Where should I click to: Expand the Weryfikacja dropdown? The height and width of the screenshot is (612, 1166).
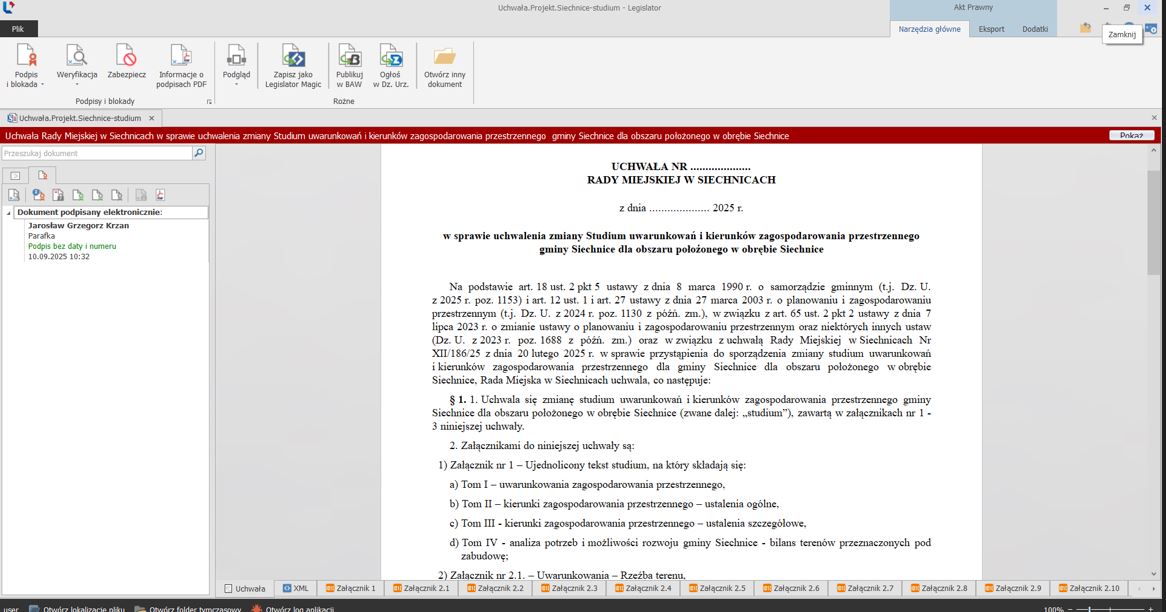coord(77,85)
